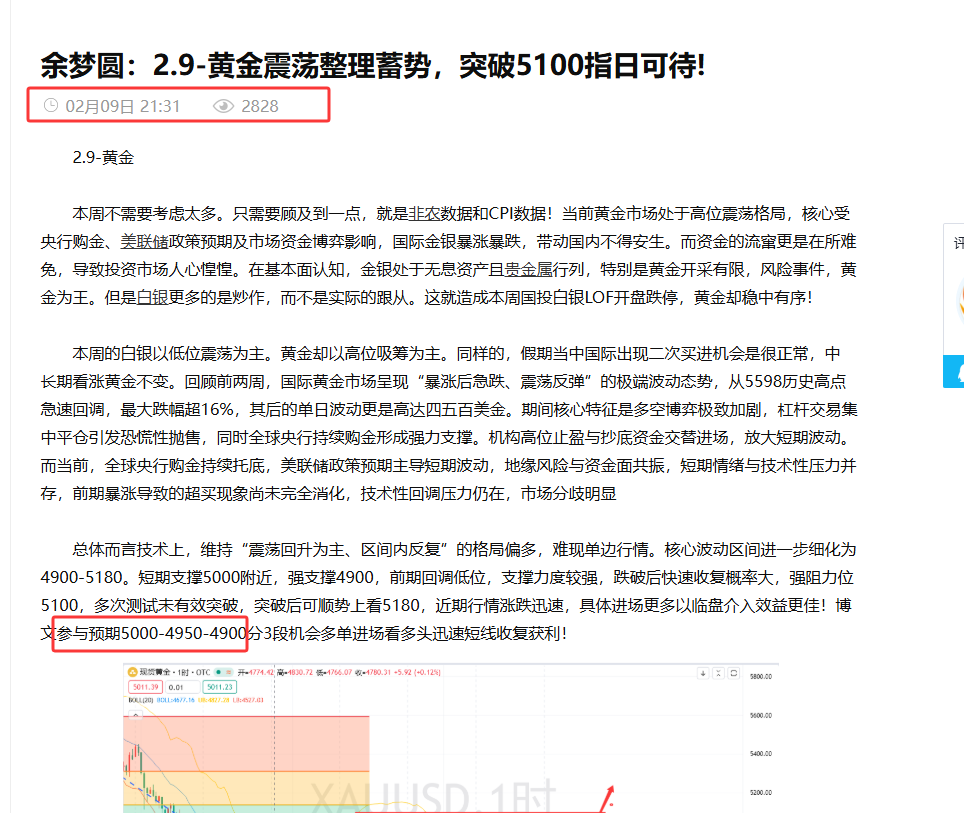Click the subheading text 2.9-黄金
The height and width of the screenshot is (813, 964).
[x=103, y=157]
